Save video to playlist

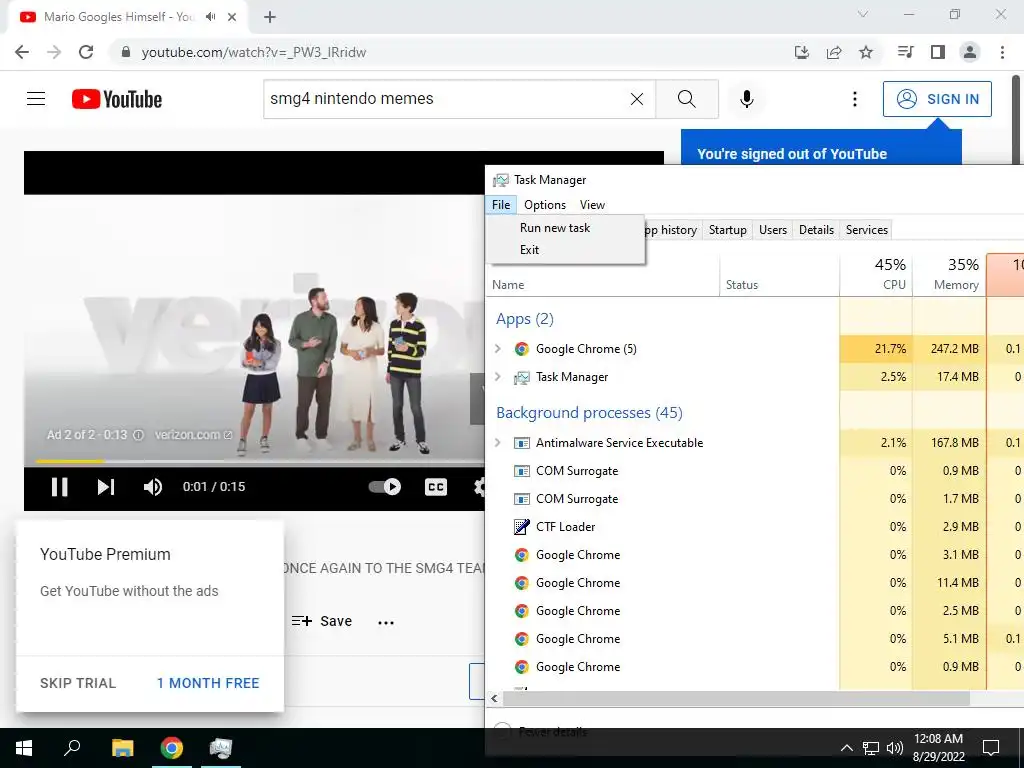tap(322, 621)
